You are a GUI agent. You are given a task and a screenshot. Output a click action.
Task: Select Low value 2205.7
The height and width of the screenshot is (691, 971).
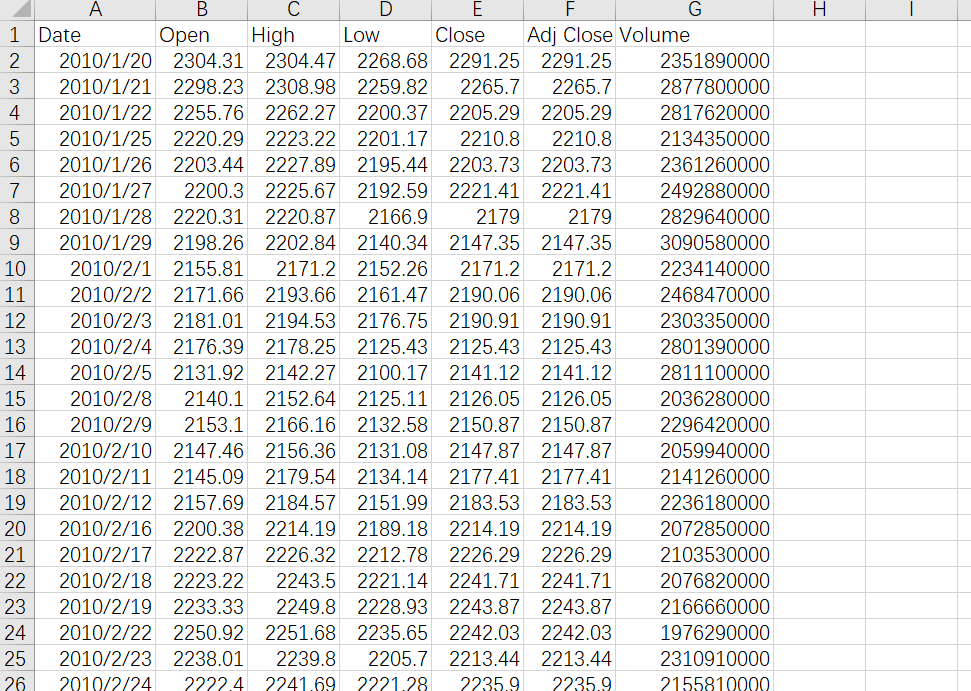386,659
